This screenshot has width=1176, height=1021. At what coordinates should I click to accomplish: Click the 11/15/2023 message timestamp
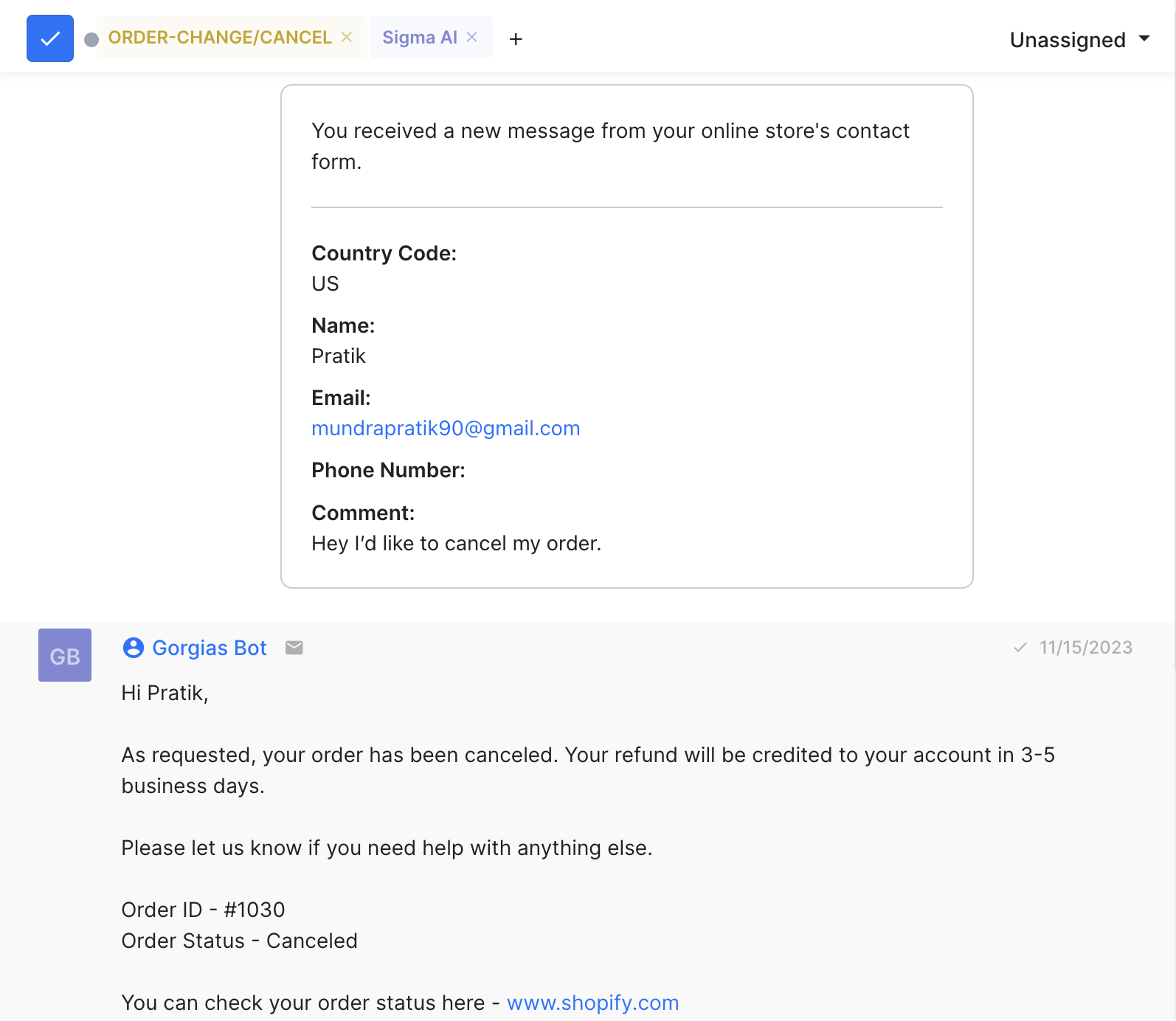(1085, 648)
